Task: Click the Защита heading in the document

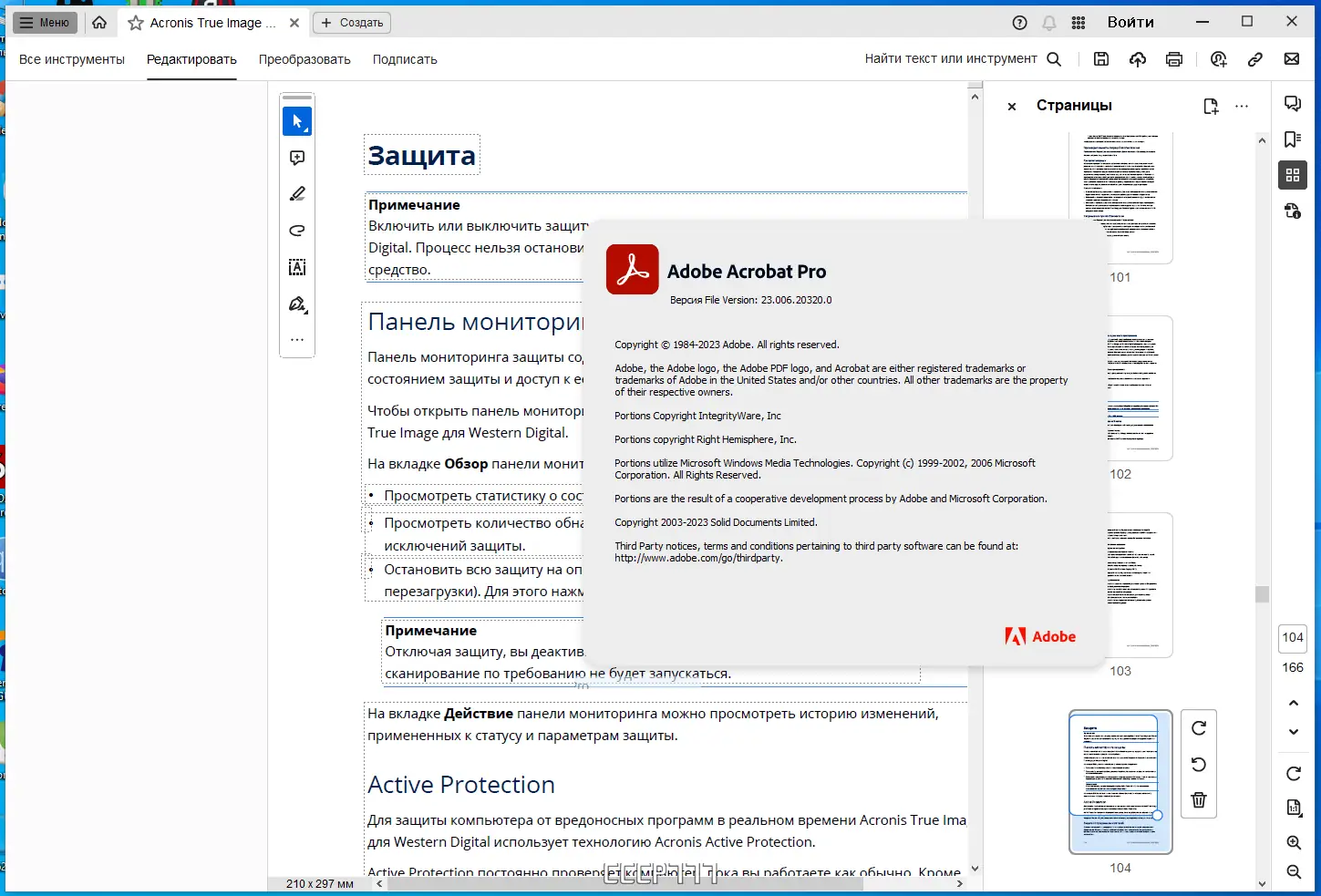Action: [421, 156]
